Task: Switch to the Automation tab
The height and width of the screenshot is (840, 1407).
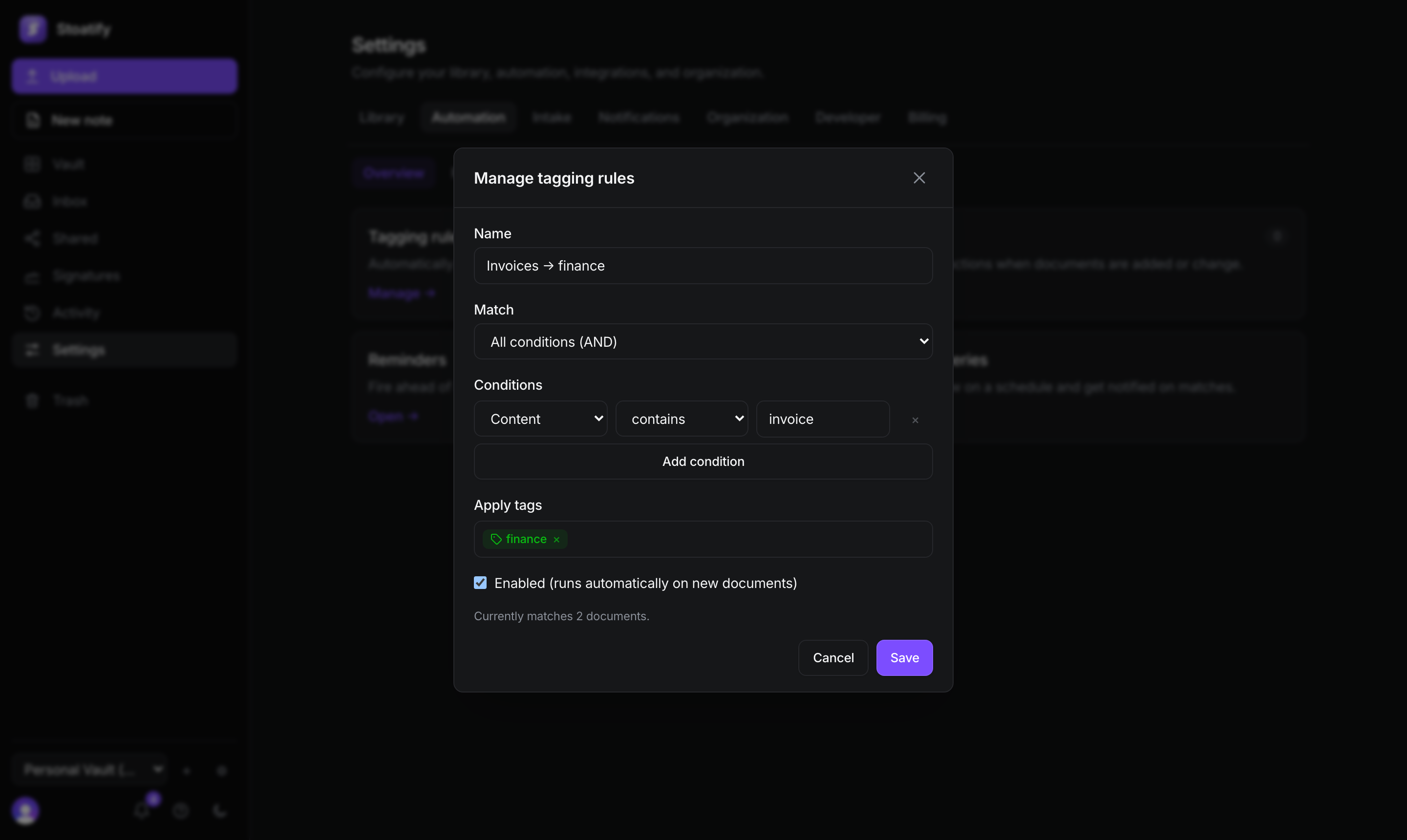Action: pos(468,117)
